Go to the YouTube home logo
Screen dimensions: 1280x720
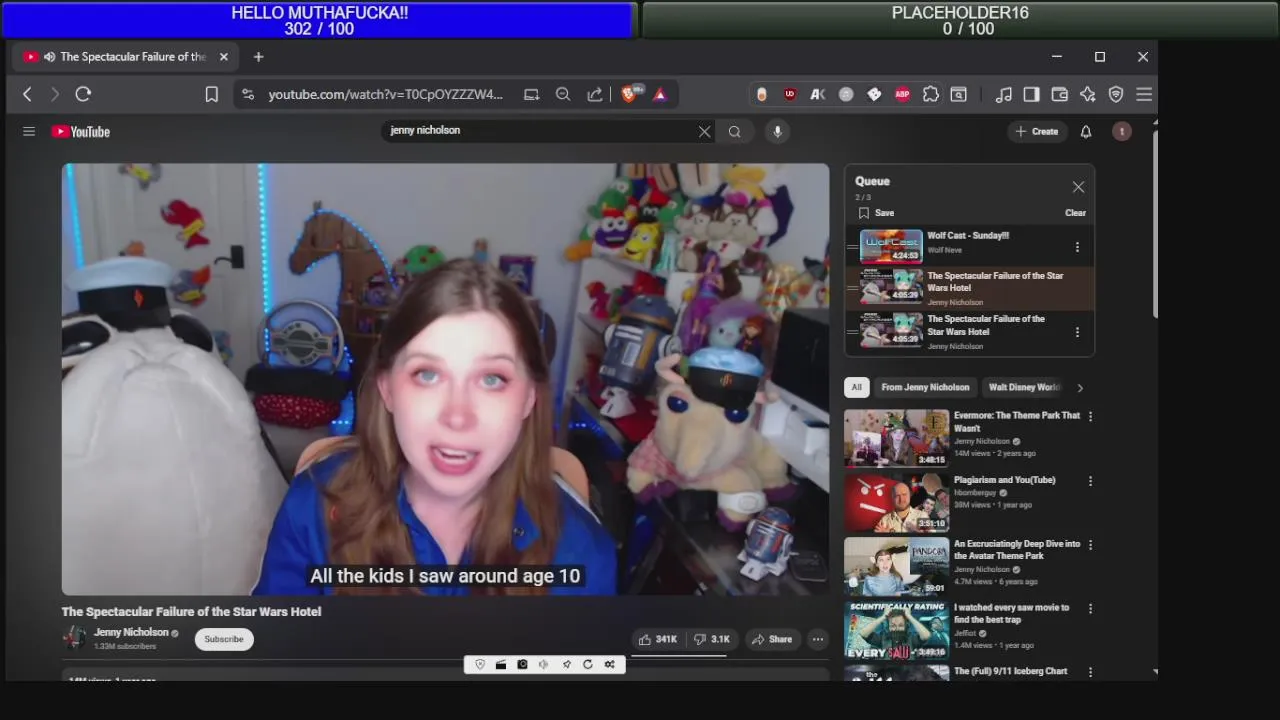pos(81,131)
